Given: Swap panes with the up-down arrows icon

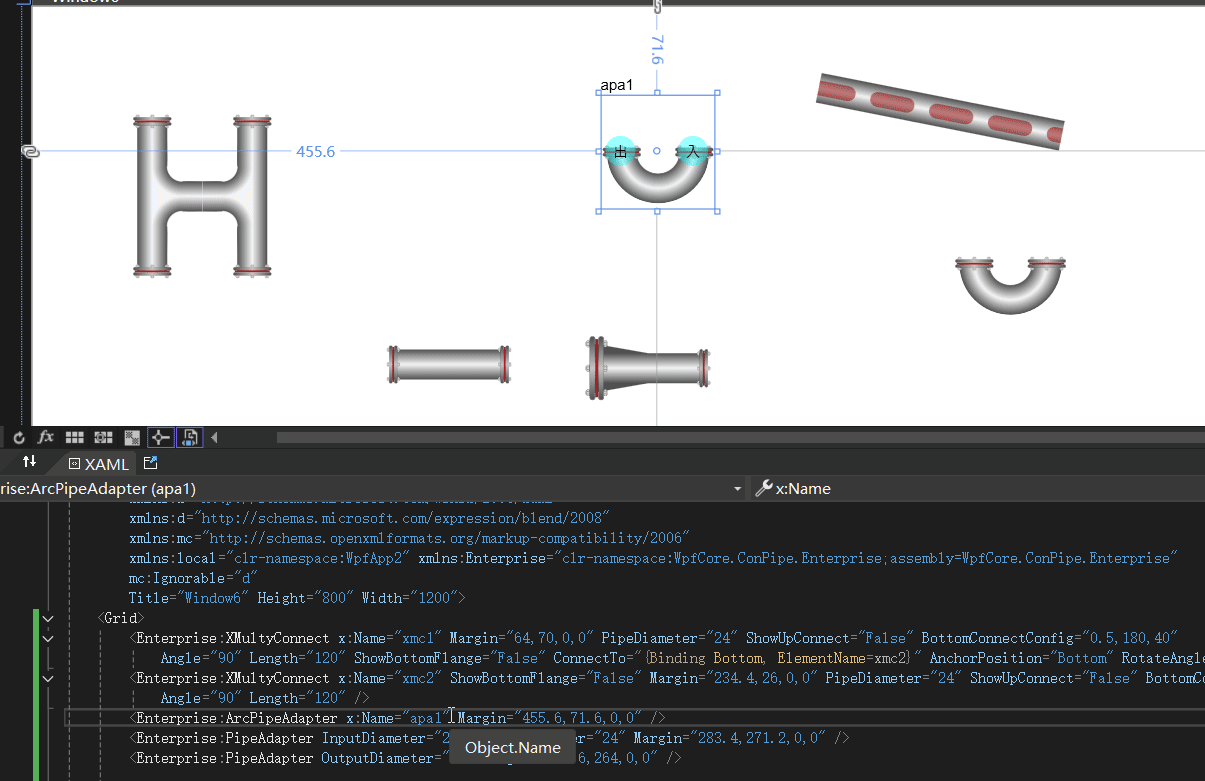Looking at the screenshot, I should (30, 462).
